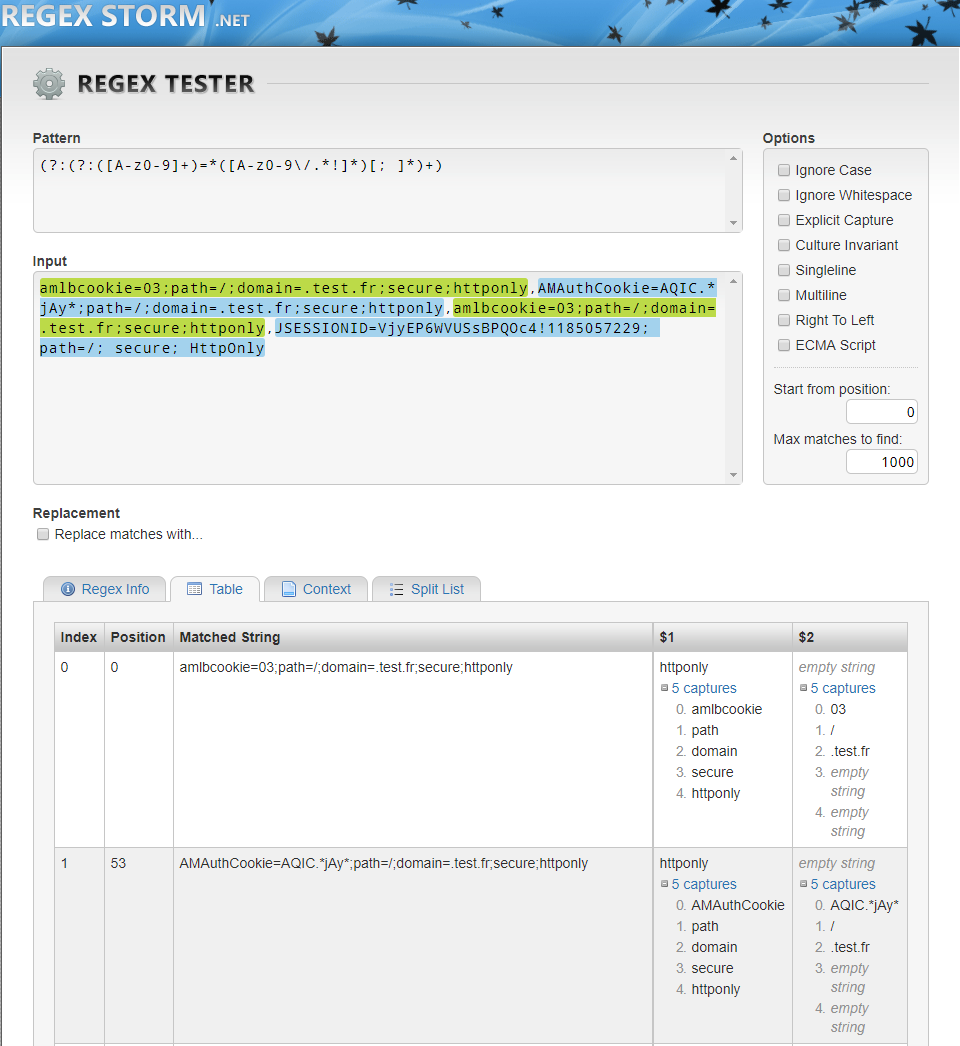Click capture 'AMAuthCookie' in $1 column
960x1046 pixels.
click(x=738, y=905)
